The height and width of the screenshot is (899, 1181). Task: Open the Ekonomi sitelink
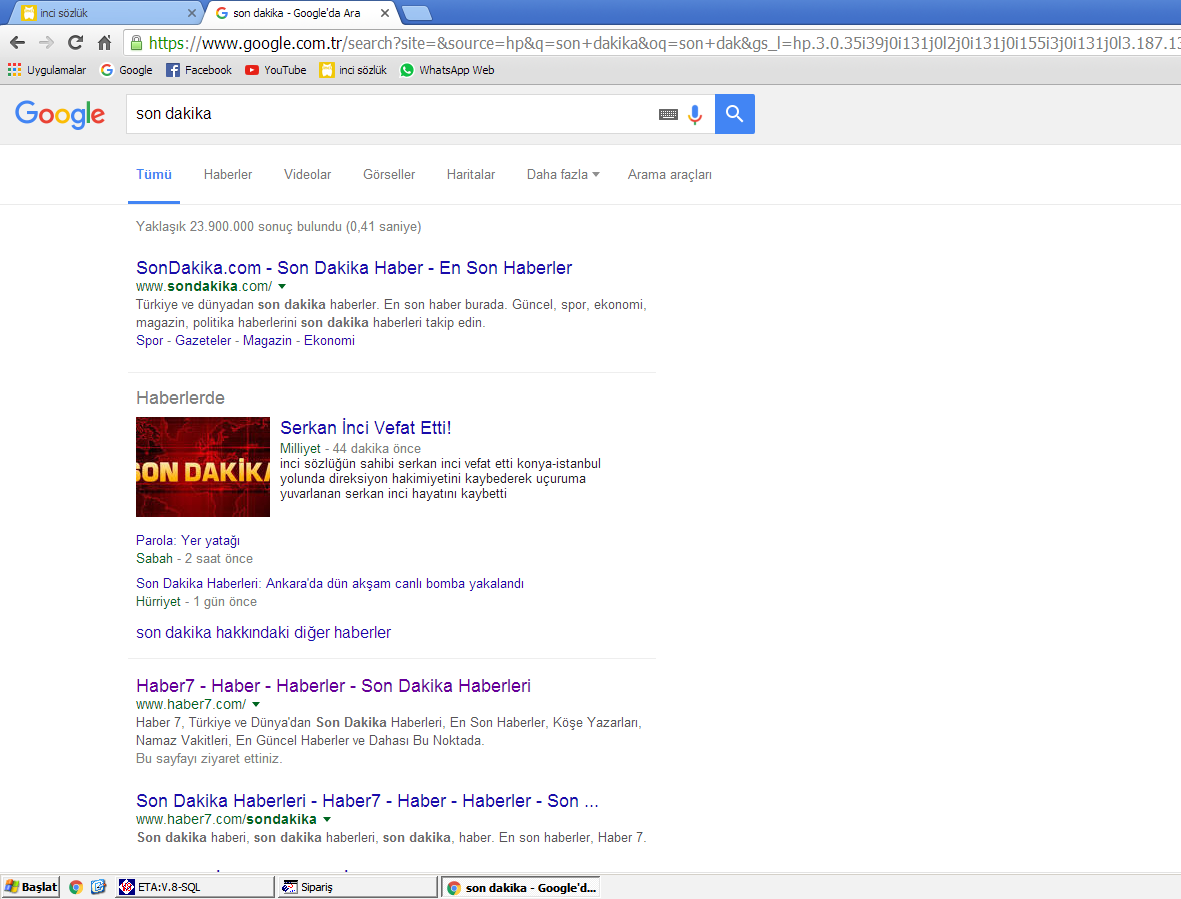coord(329,340)
